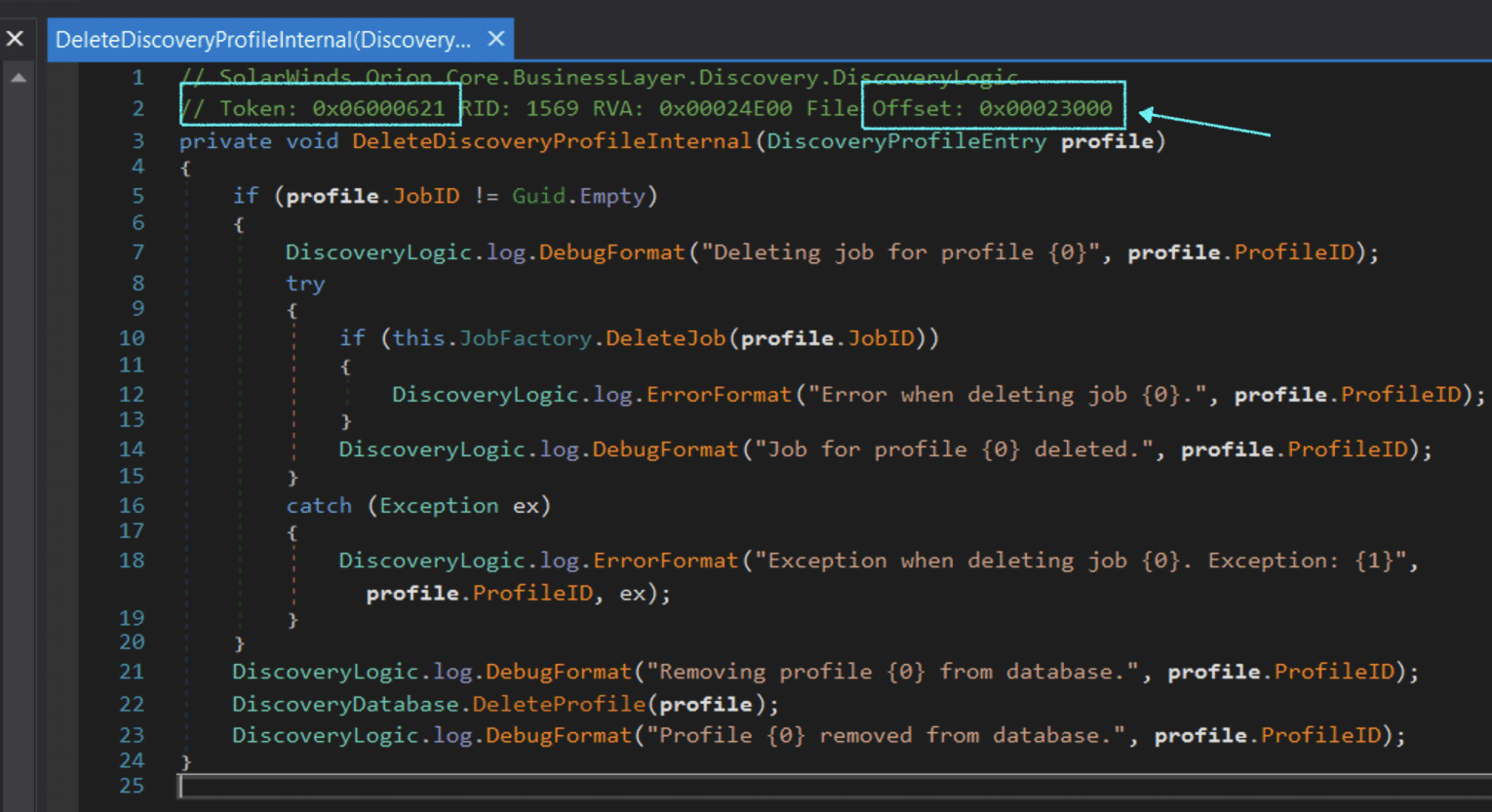Click the Guid type in the if condition

coord(538,196)
